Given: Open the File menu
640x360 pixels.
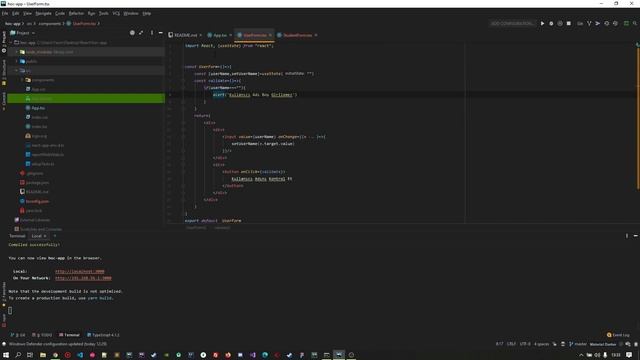Looking at the screenshot, I should [x=5, y=13].
